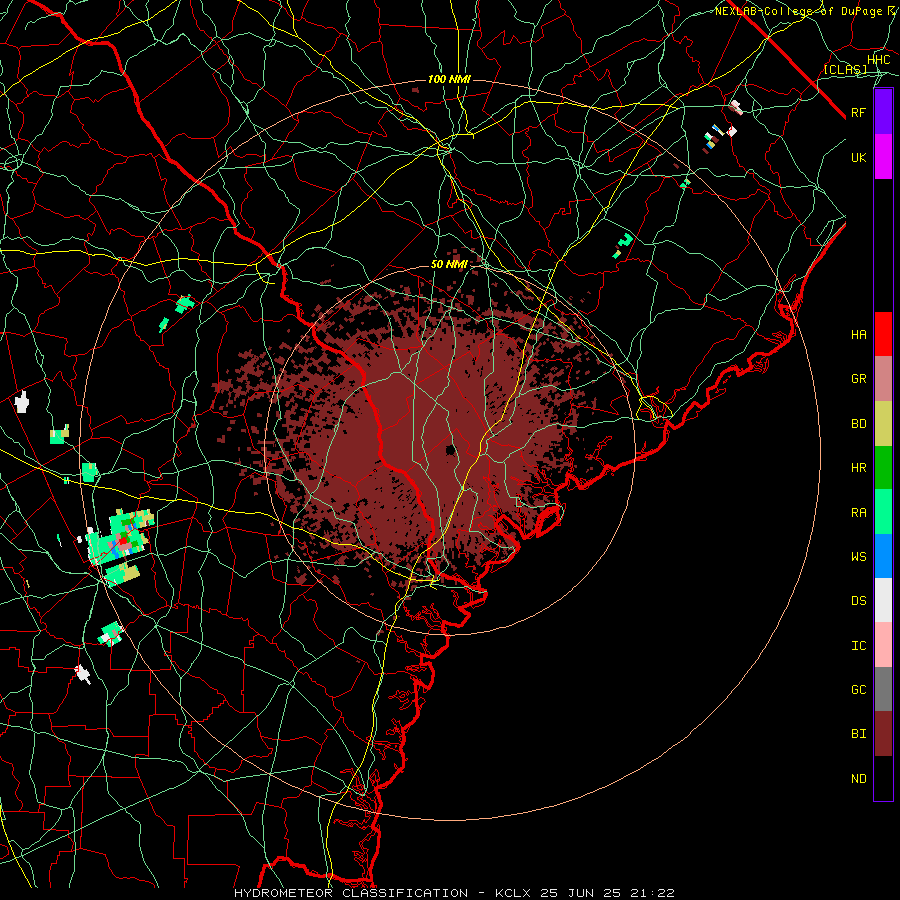Select the gray GC legend swatch
The height and width of the screenshot is (900, 900).
[883, 689]
